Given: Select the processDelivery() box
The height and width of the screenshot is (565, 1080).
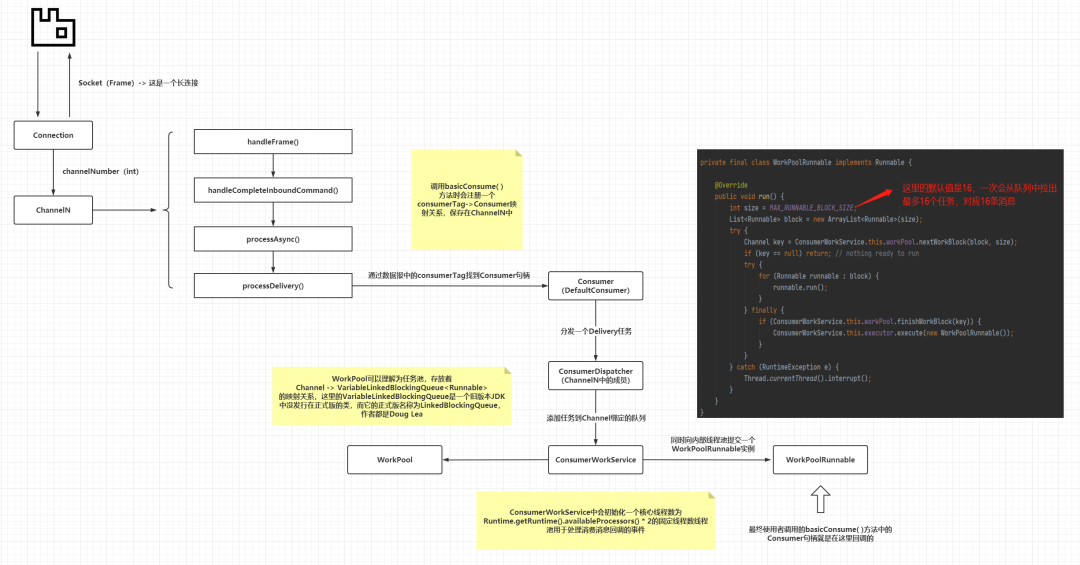Looking at the screenshot, I should pyautogui.click(x=273, y=286).
